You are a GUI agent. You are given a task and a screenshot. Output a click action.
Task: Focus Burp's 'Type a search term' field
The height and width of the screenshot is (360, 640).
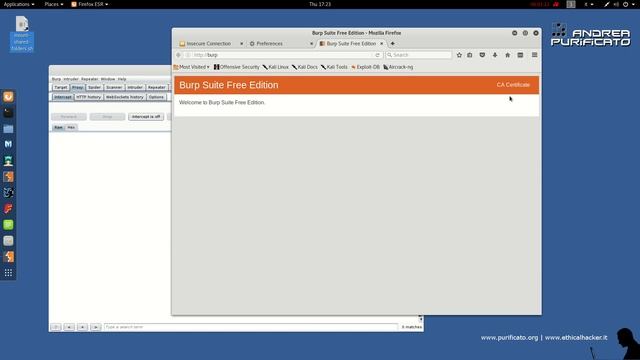click(251, 327)
